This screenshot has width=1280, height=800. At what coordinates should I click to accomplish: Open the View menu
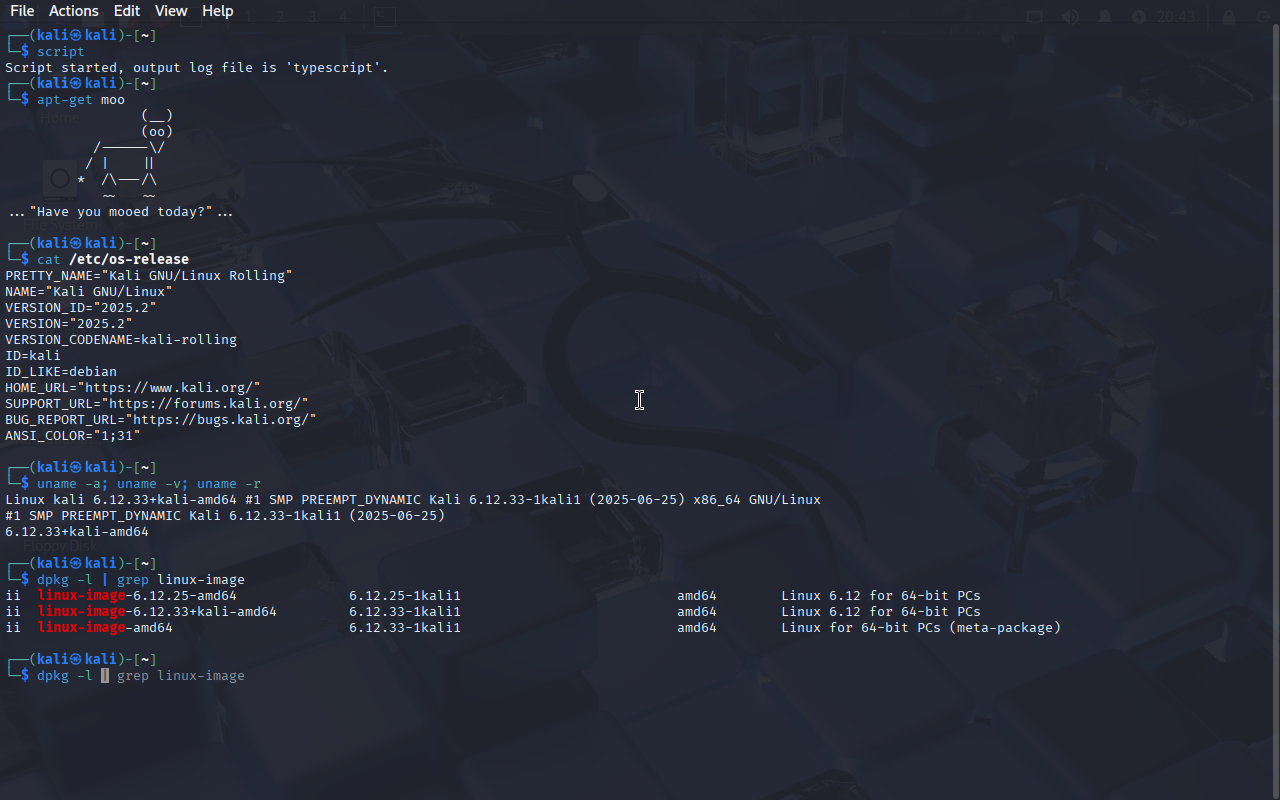tap(171, 11)
